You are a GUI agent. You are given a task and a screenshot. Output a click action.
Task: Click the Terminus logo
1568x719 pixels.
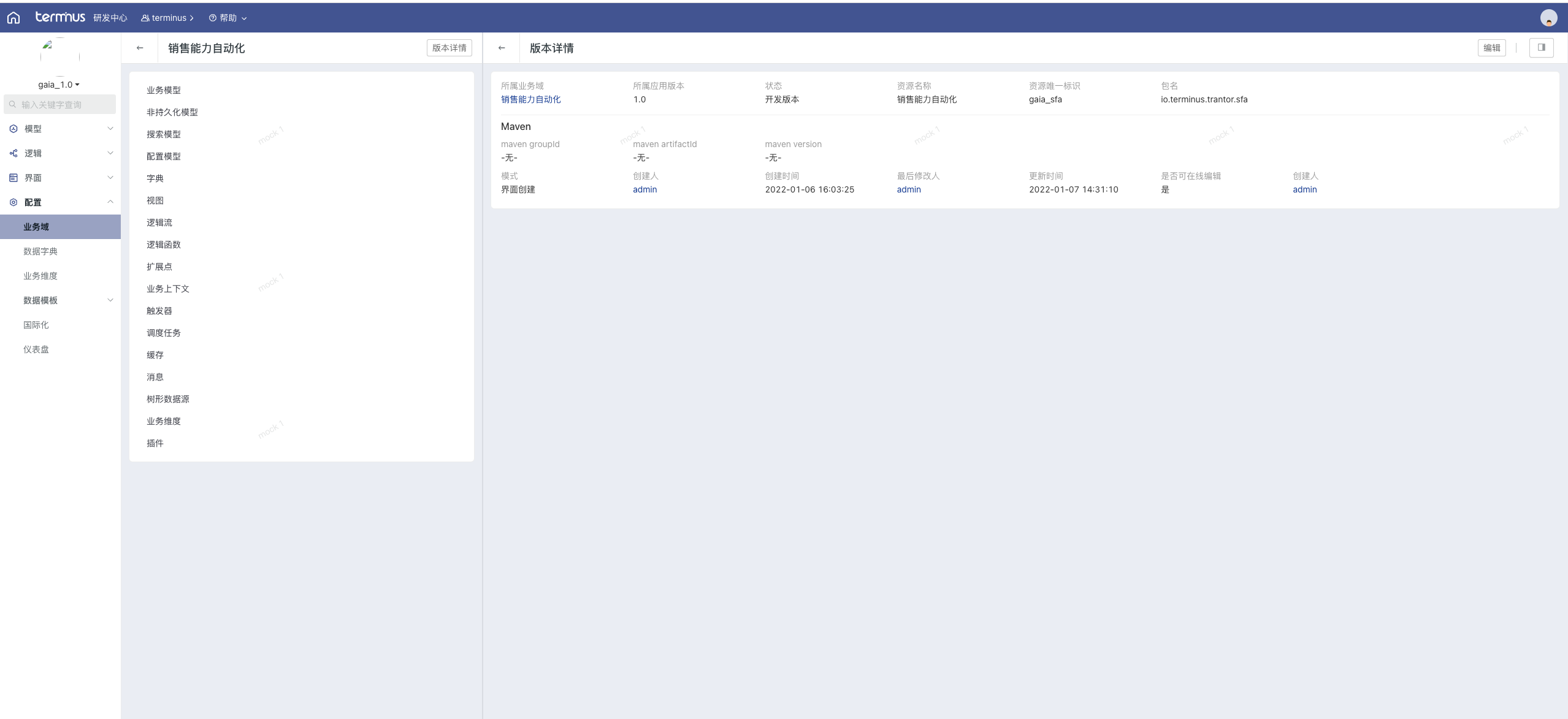(x=60, y=17)
